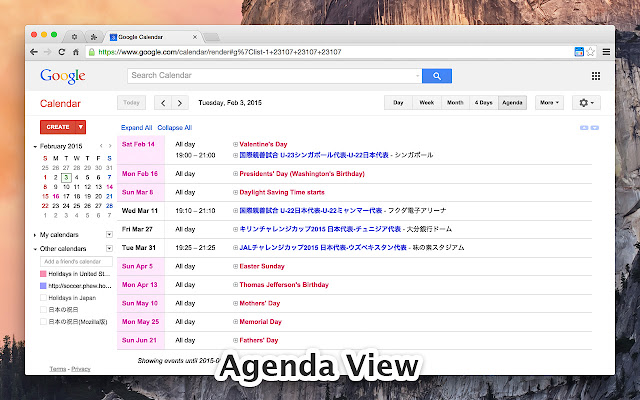Collapse Other calendars section
The height and width of the screenshot is (400, 640).
35,249
